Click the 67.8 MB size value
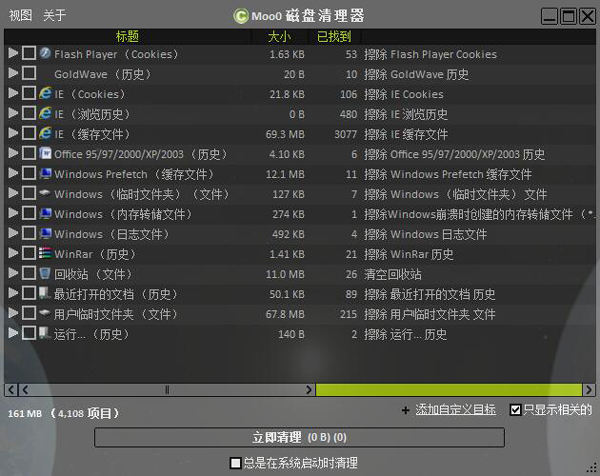 pyautogui.click(x=285, y=314)
